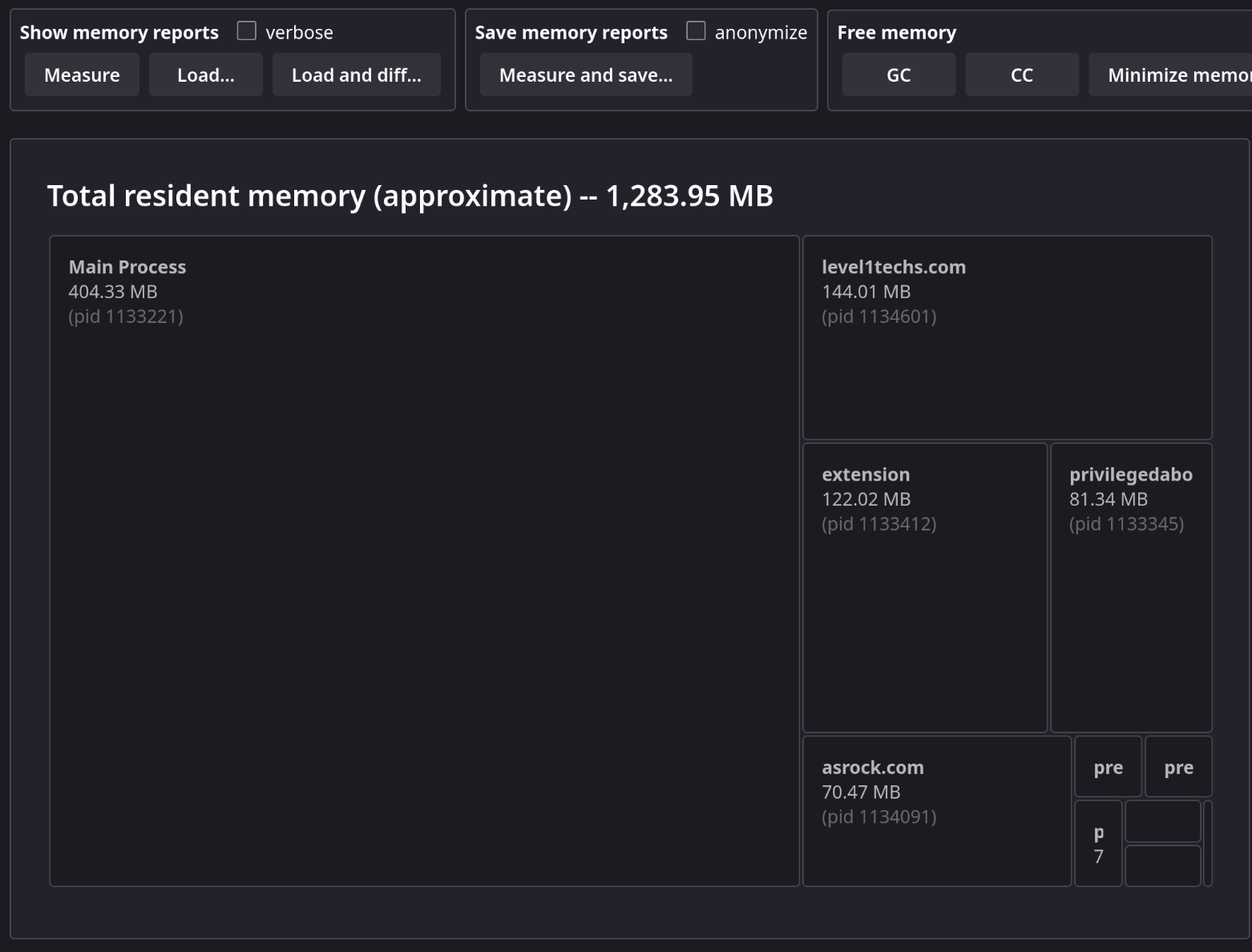Select the left 'pre' process tile
Viewport: 1252px width, 952px height.
click(1108, 767)
